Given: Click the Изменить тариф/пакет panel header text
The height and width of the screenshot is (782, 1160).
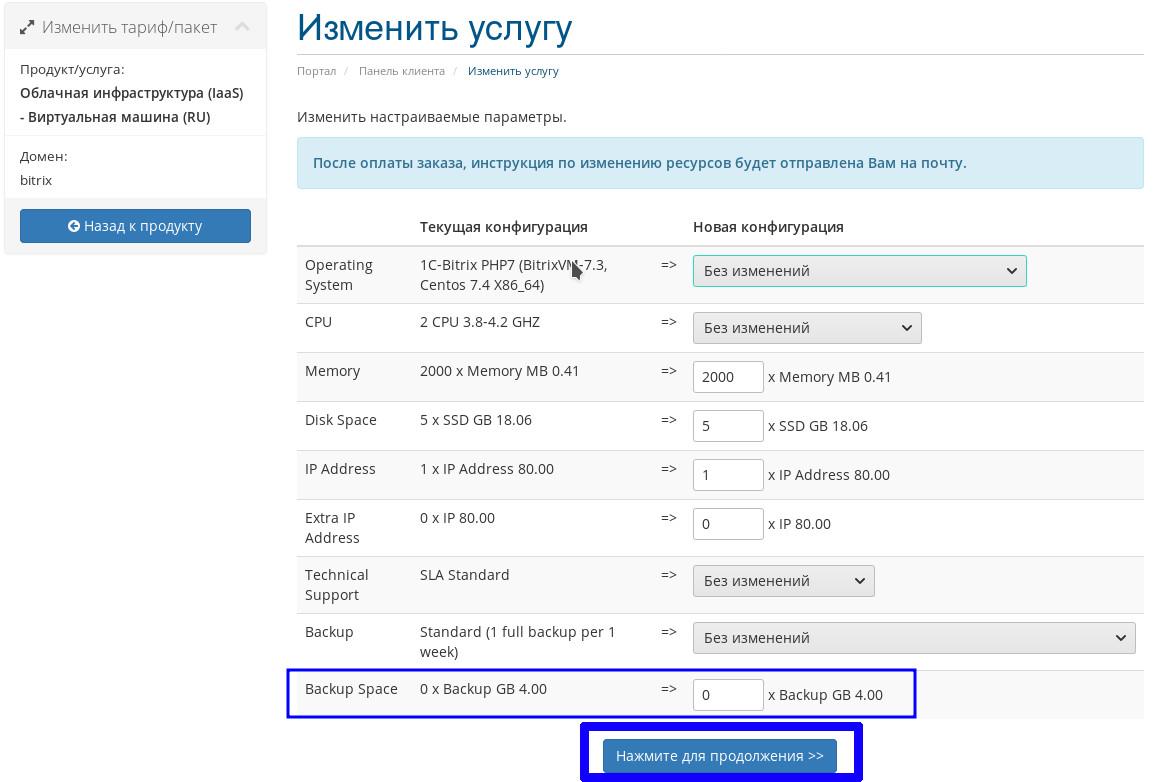Looking at the screenshot, I should [129, 27].
